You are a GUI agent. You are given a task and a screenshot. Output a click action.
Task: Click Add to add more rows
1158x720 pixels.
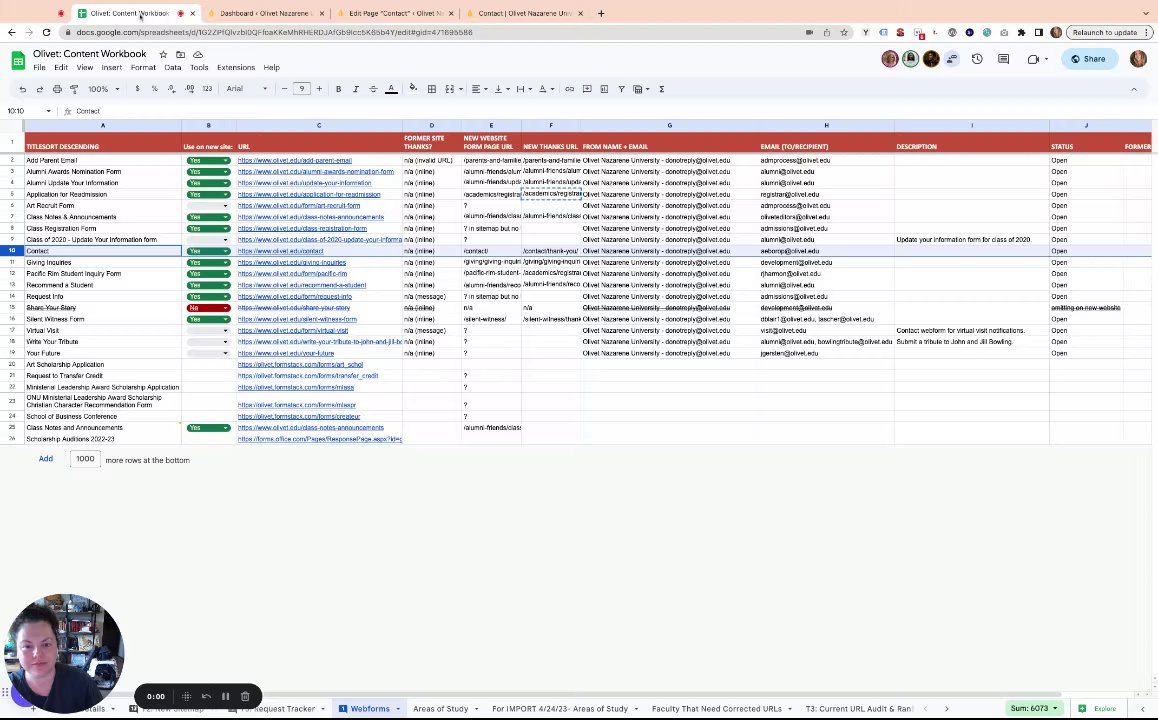[46, 459]
